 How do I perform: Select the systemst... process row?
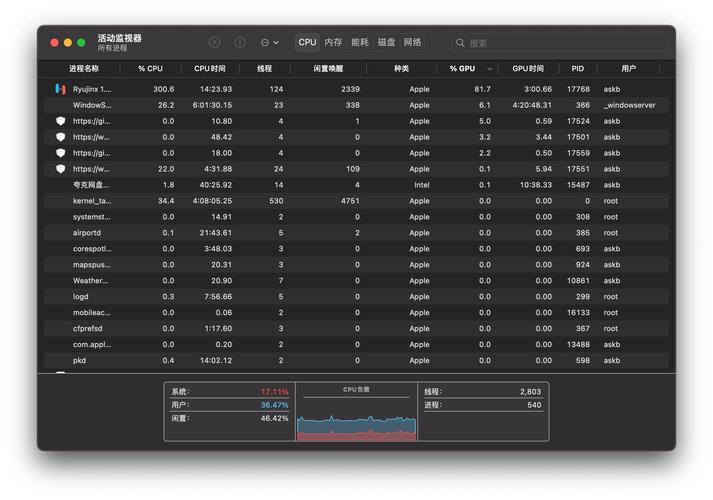point(356,217)
